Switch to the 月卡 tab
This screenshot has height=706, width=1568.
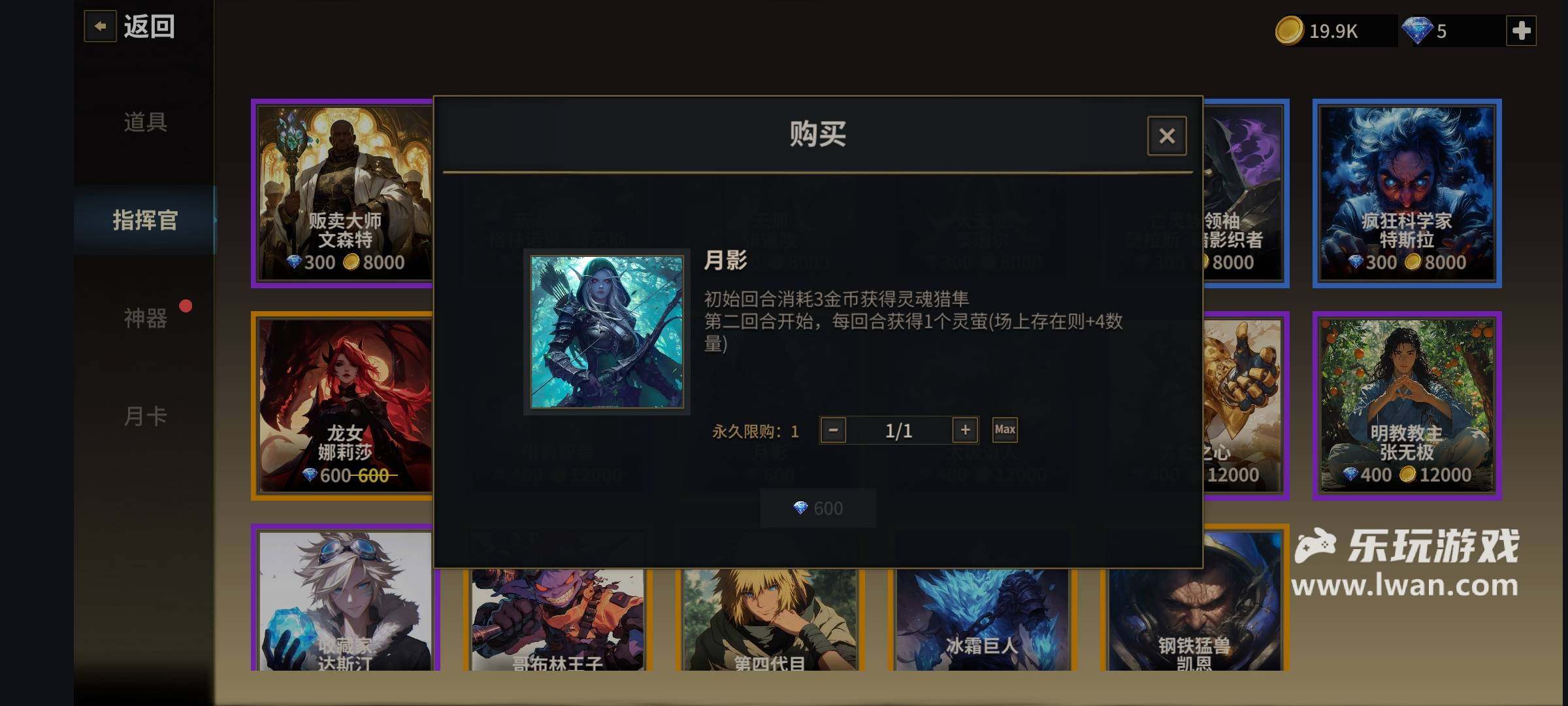click(x=145, y=416)
